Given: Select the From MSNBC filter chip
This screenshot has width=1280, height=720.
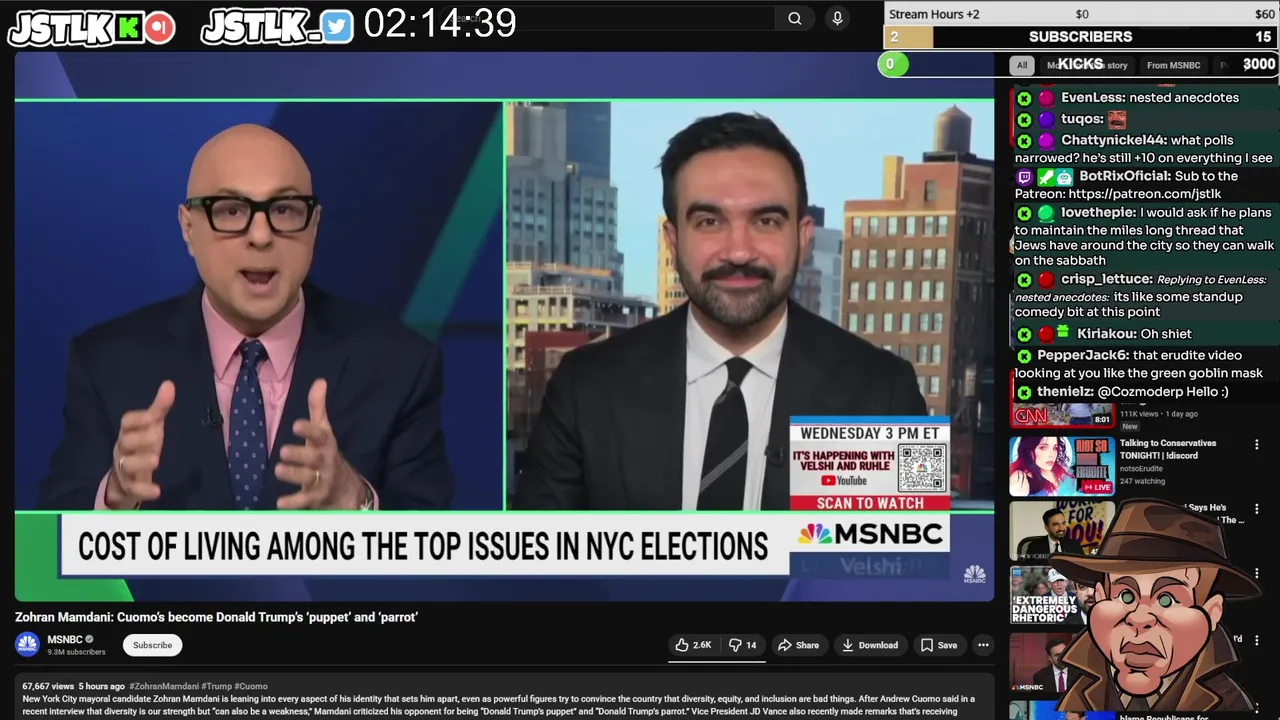Looking at the screenshot, I should coord(1173,65).
